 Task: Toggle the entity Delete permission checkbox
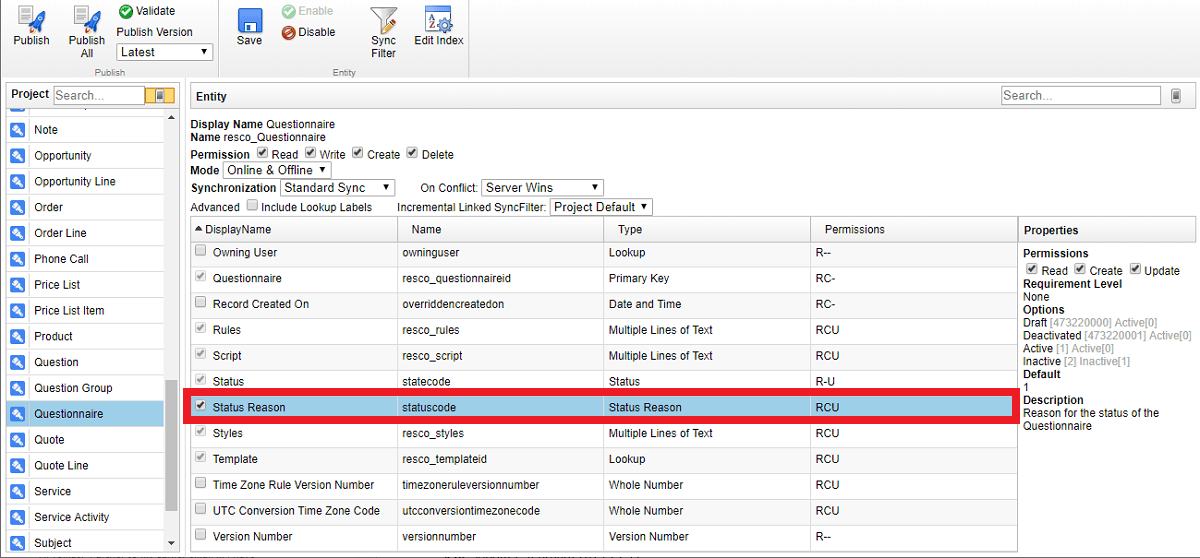click(x=412, y=154)
